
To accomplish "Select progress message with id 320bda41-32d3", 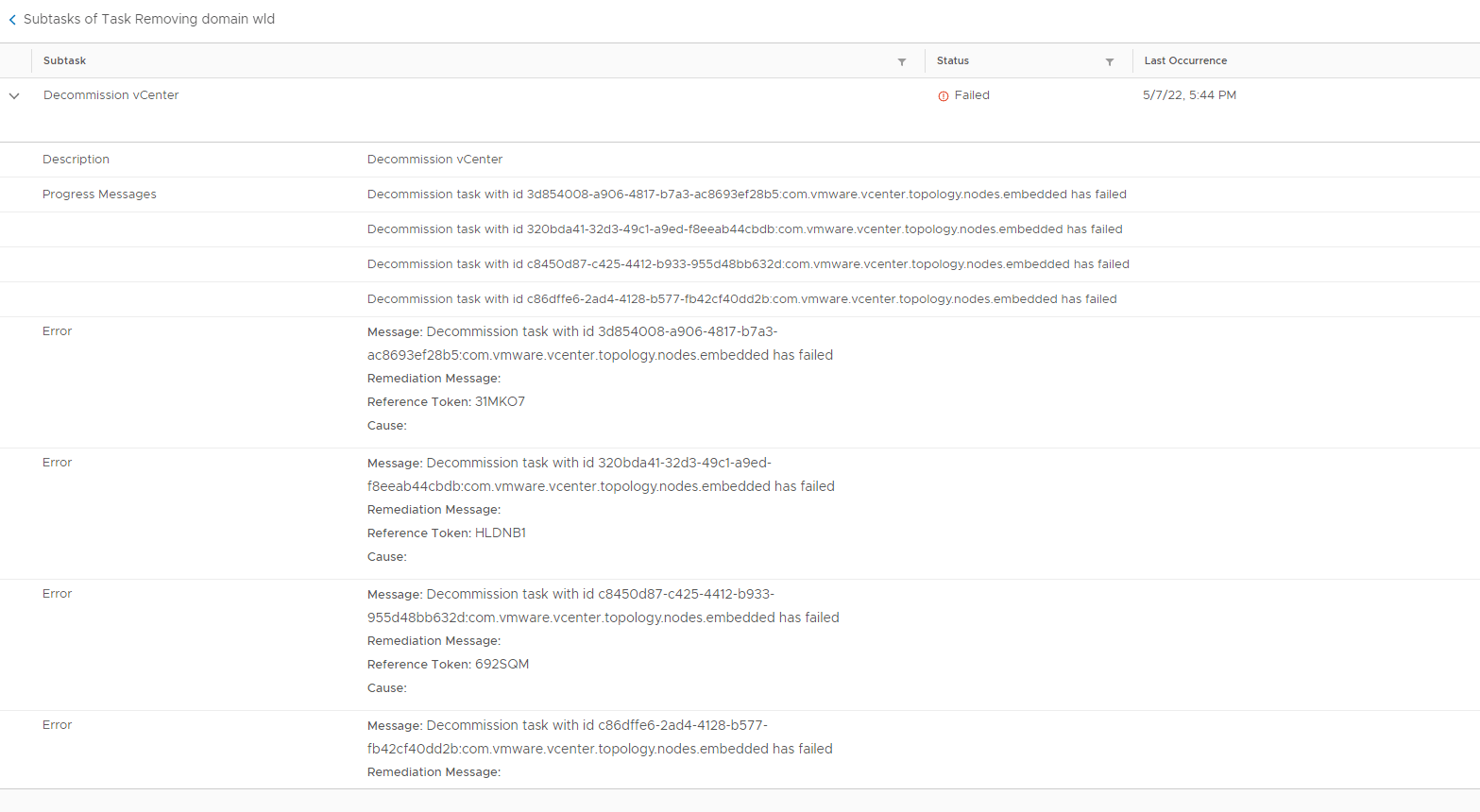I will click(745, 229).
